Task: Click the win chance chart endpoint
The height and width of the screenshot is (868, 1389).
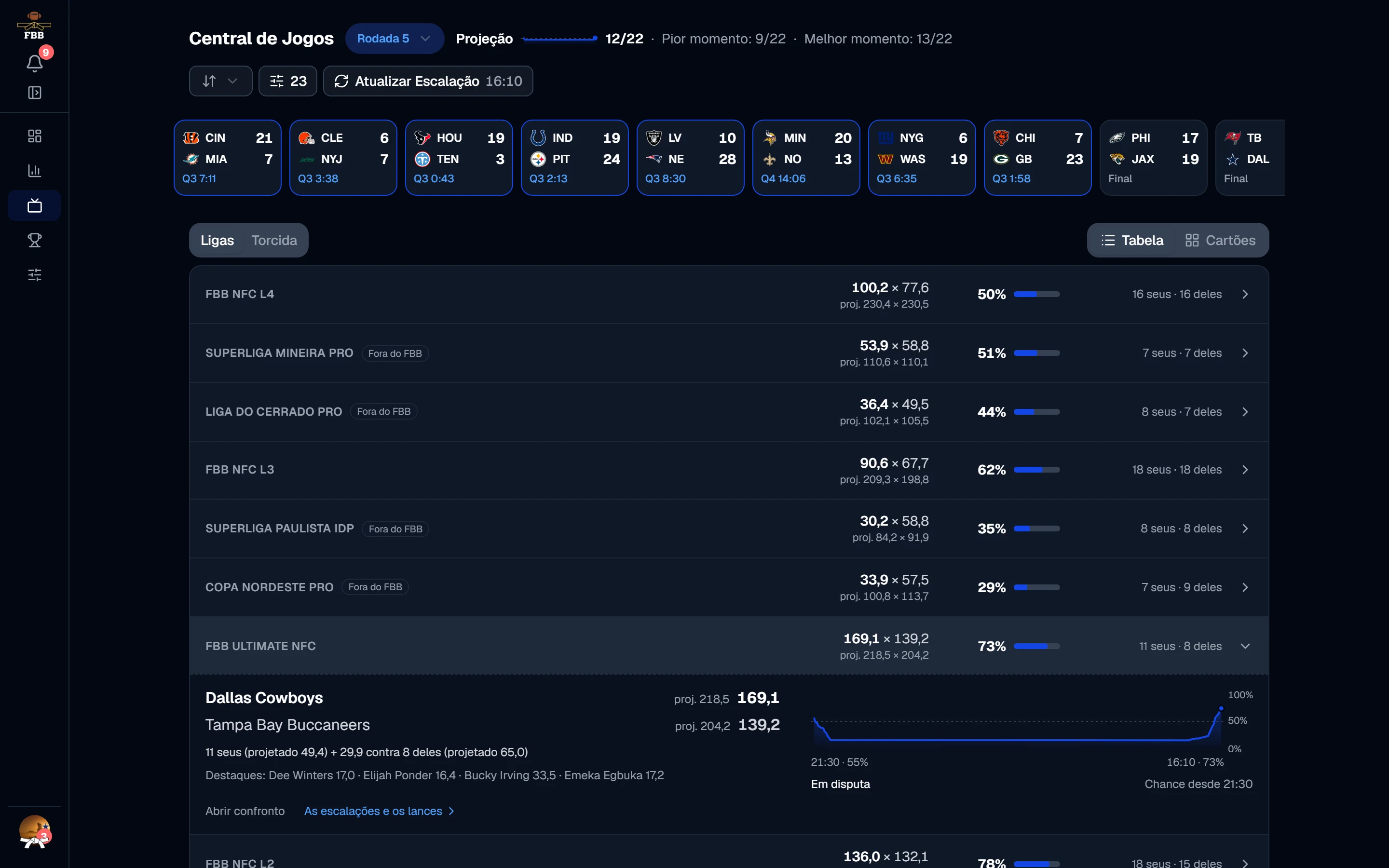Action: pos(1221,708)
